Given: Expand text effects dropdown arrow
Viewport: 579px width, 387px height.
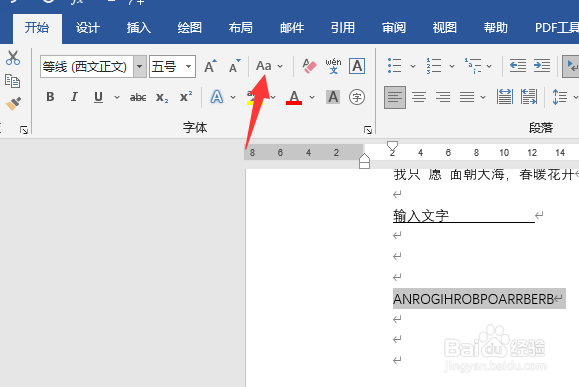Looking at the screenshot, I should (x=233, y=97).
